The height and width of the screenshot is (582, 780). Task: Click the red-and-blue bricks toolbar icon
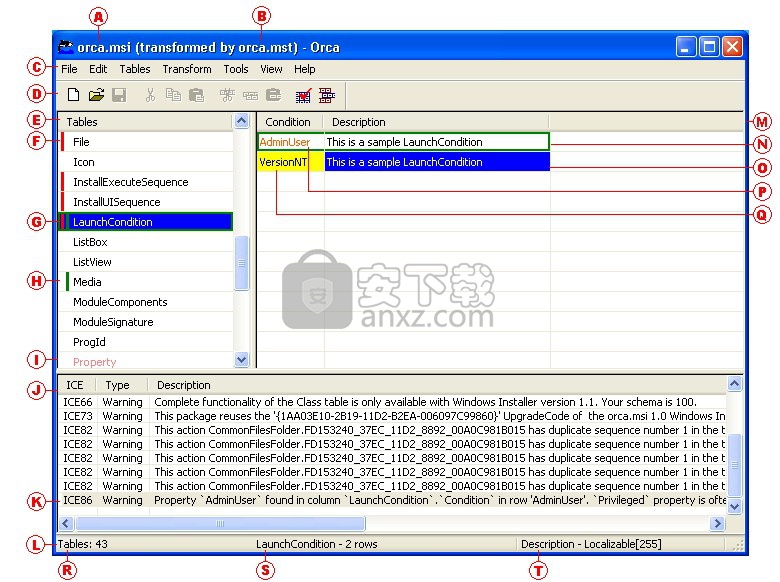[327, 95]
